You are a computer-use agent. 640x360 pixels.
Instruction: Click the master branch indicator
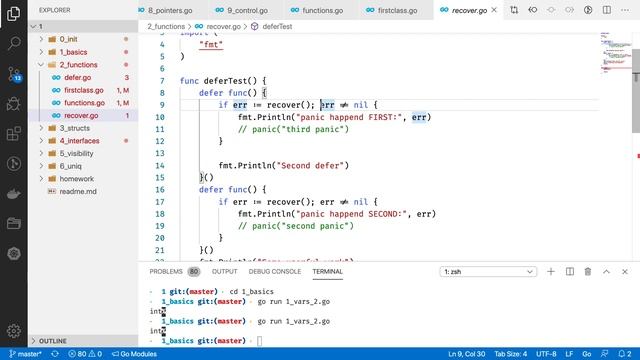[x=25, y=354]
